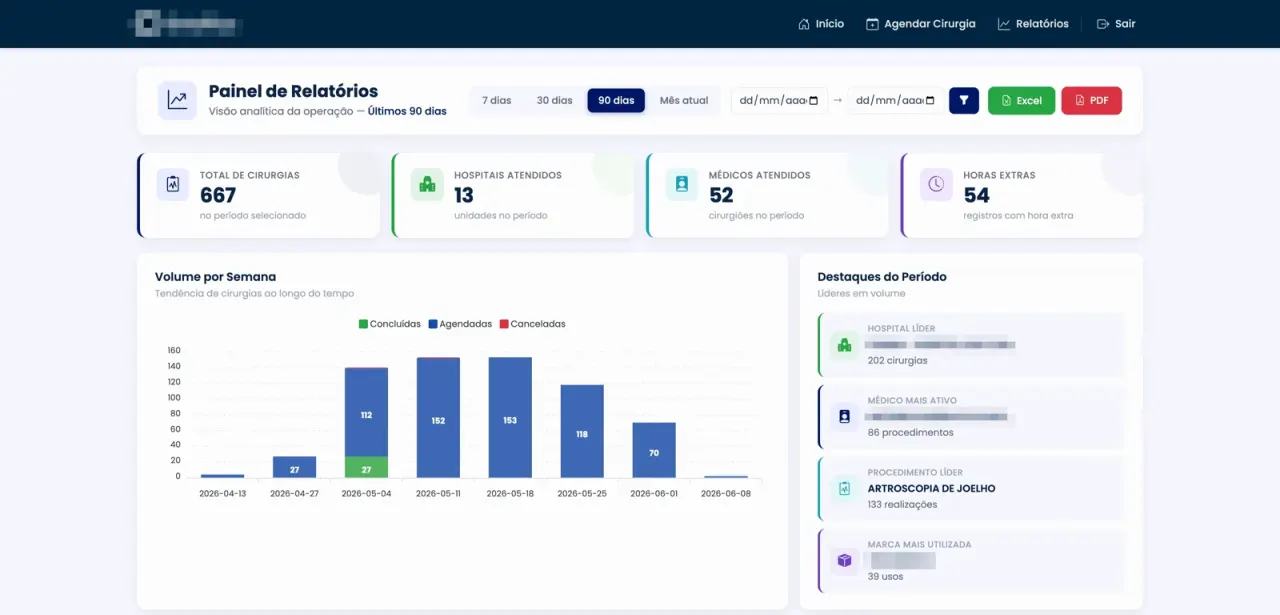Export the report to Excel
Image resolution: width=1280 pixels, height=615 pixels.
(1021, 100)
